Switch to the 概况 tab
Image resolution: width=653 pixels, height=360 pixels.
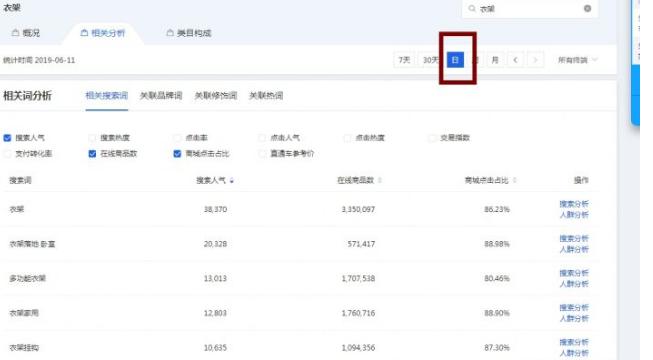click(x=26, y=32)
